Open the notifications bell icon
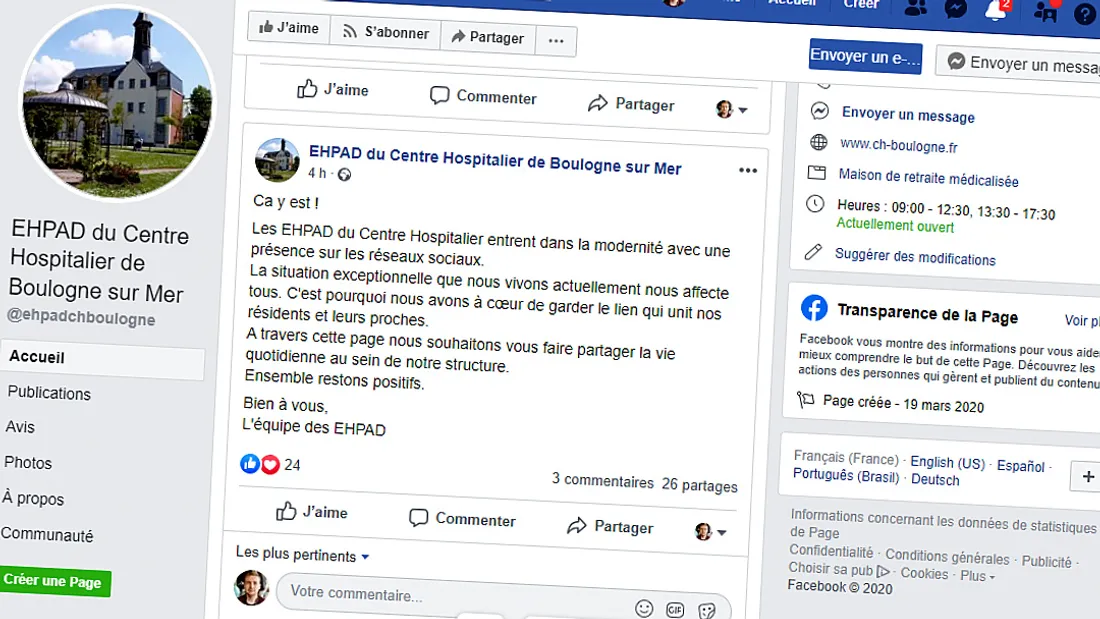 (x=995, y=10)
